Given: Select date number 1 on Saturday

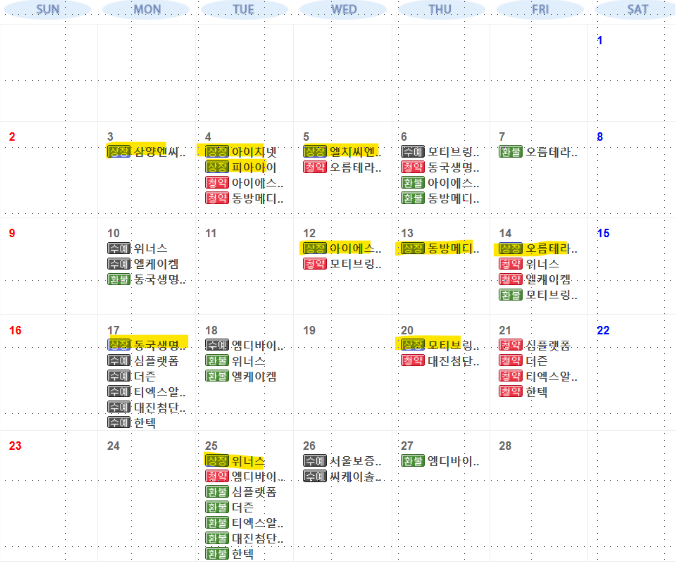Looking at the screenshot, I should pyautogui.click(x=600, y=41).
